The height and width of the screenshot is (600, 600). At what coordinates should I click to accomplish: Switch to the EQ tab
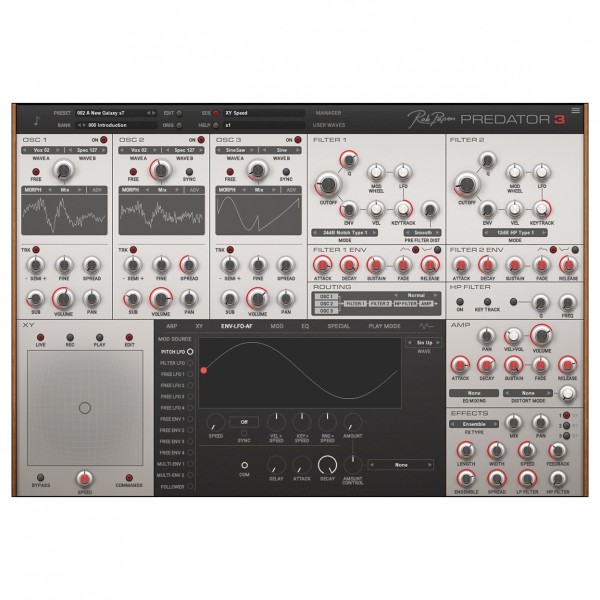click(x=305, y=326)
